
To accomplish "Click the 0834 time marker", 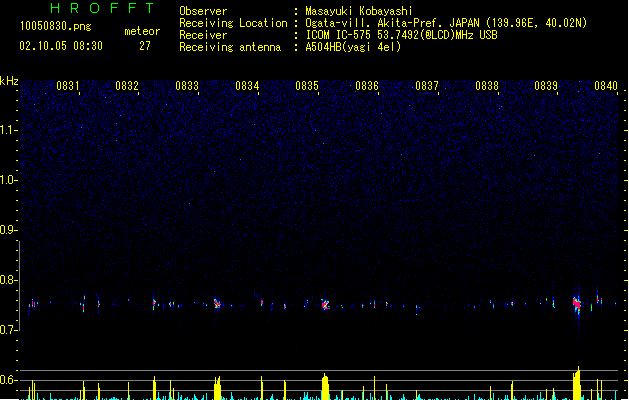I will [x=247, y=86].
